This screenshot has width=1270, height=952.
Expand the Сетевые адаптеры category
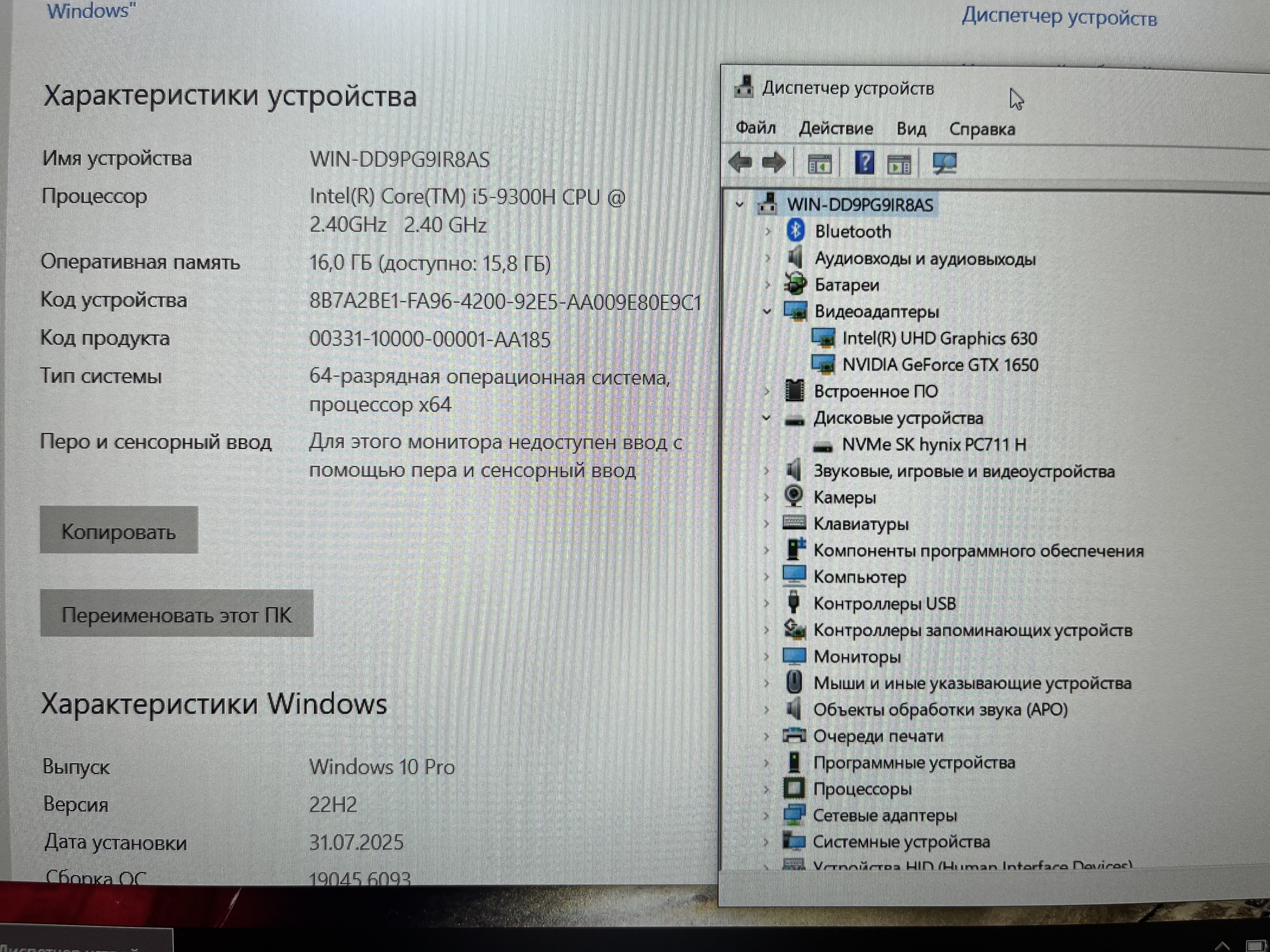(766, 815)
